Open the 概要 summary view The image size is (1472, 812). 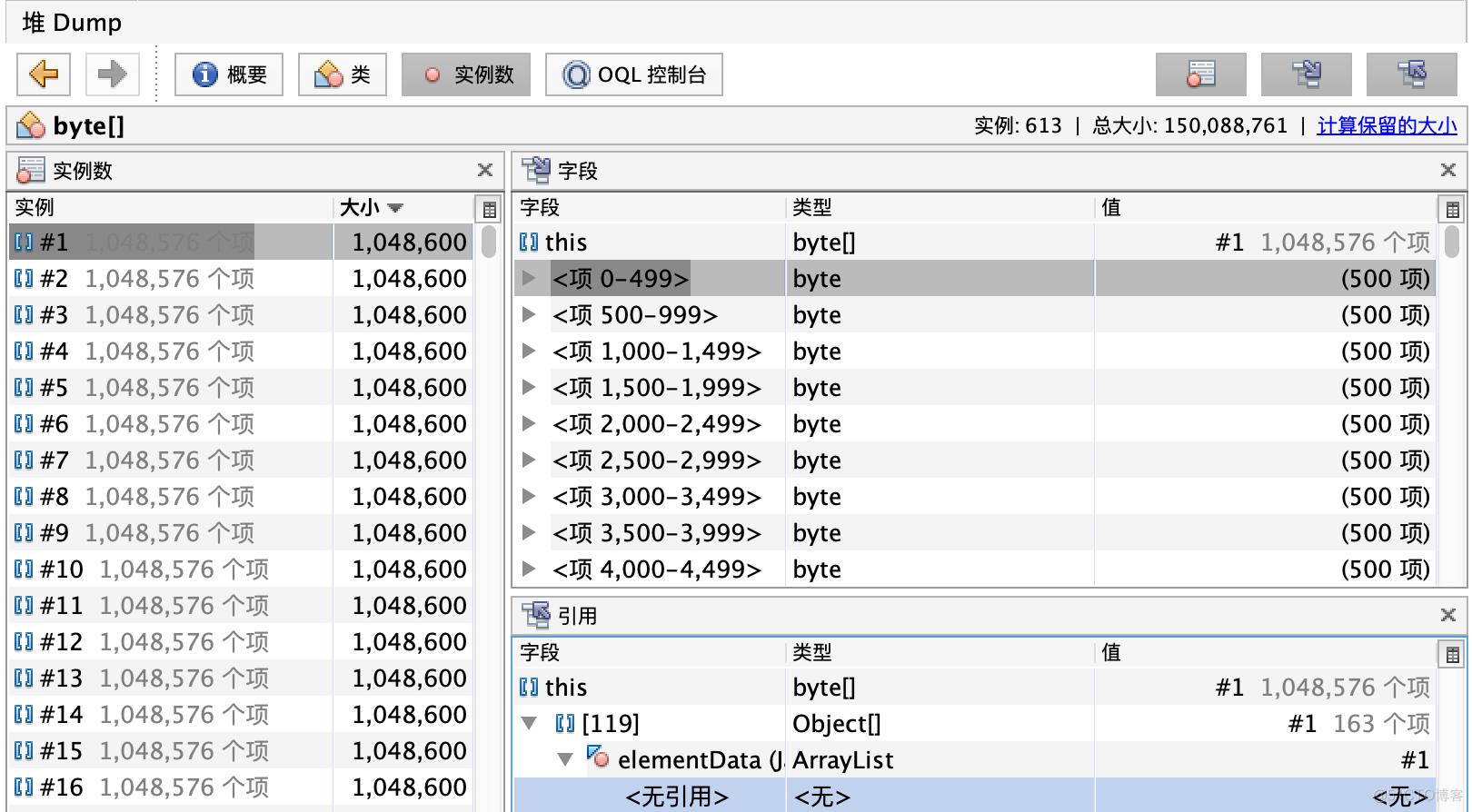tap(229, 74)
